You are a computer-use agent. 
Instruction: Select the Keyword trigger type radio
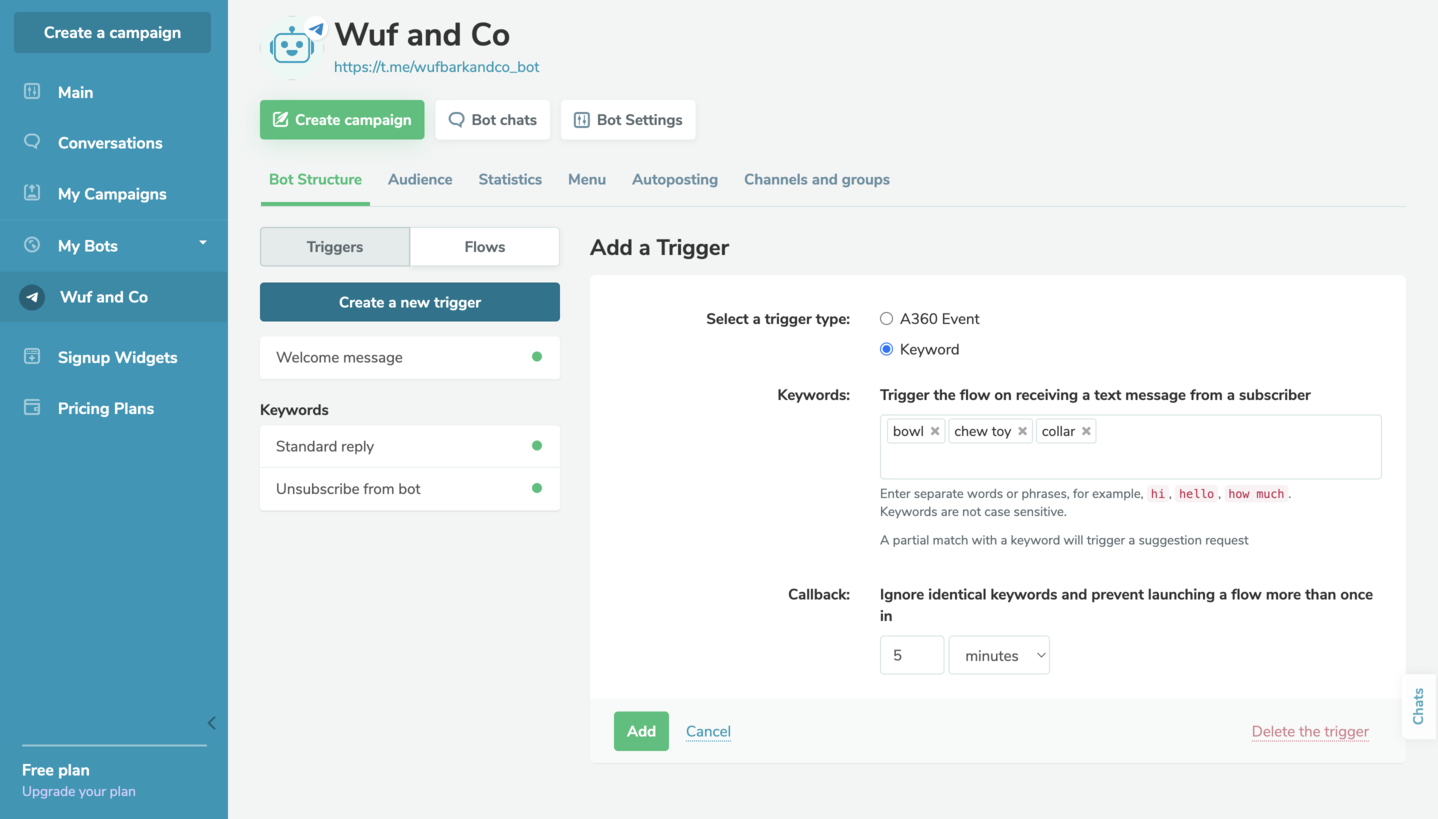886,349
